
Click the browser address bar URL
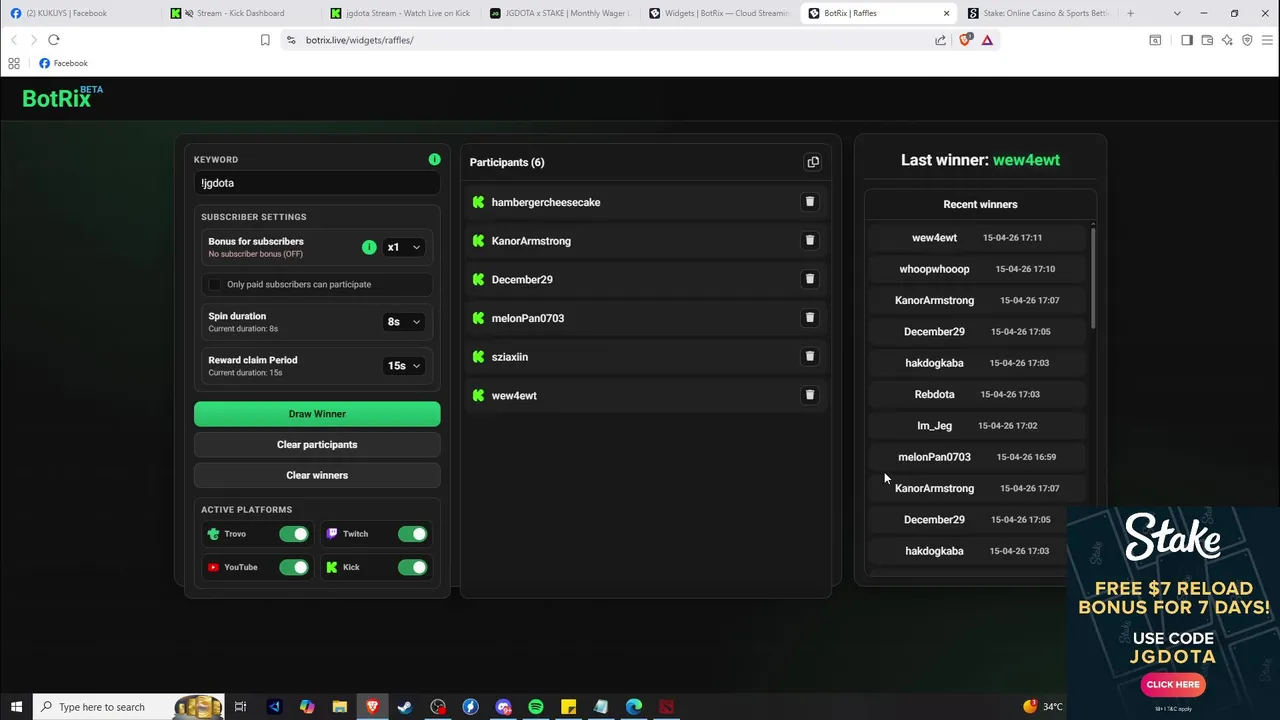click(359, 40)
